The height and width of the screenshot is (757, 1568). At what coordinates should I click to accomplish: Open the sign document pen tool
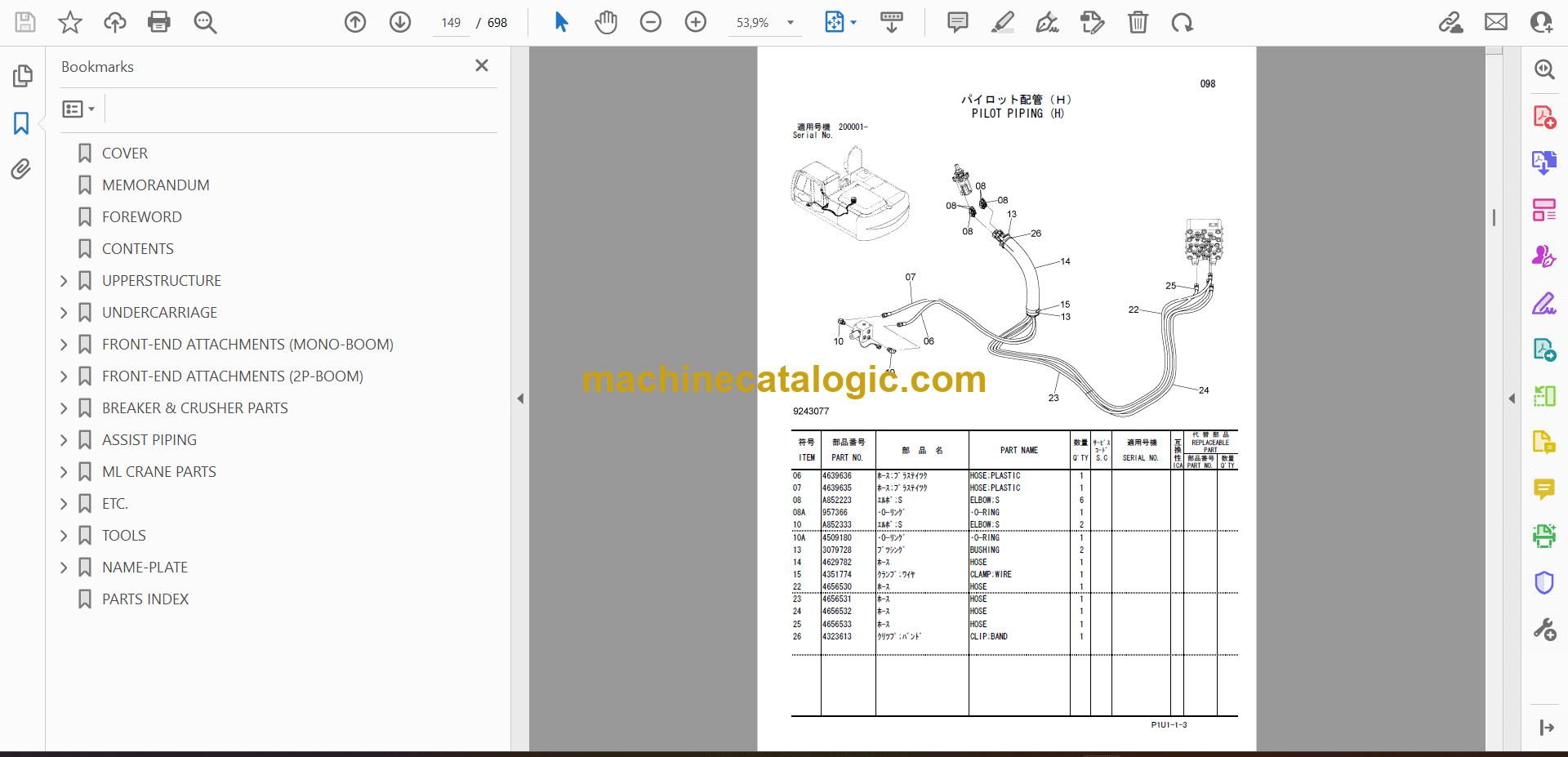point(1048,22)
